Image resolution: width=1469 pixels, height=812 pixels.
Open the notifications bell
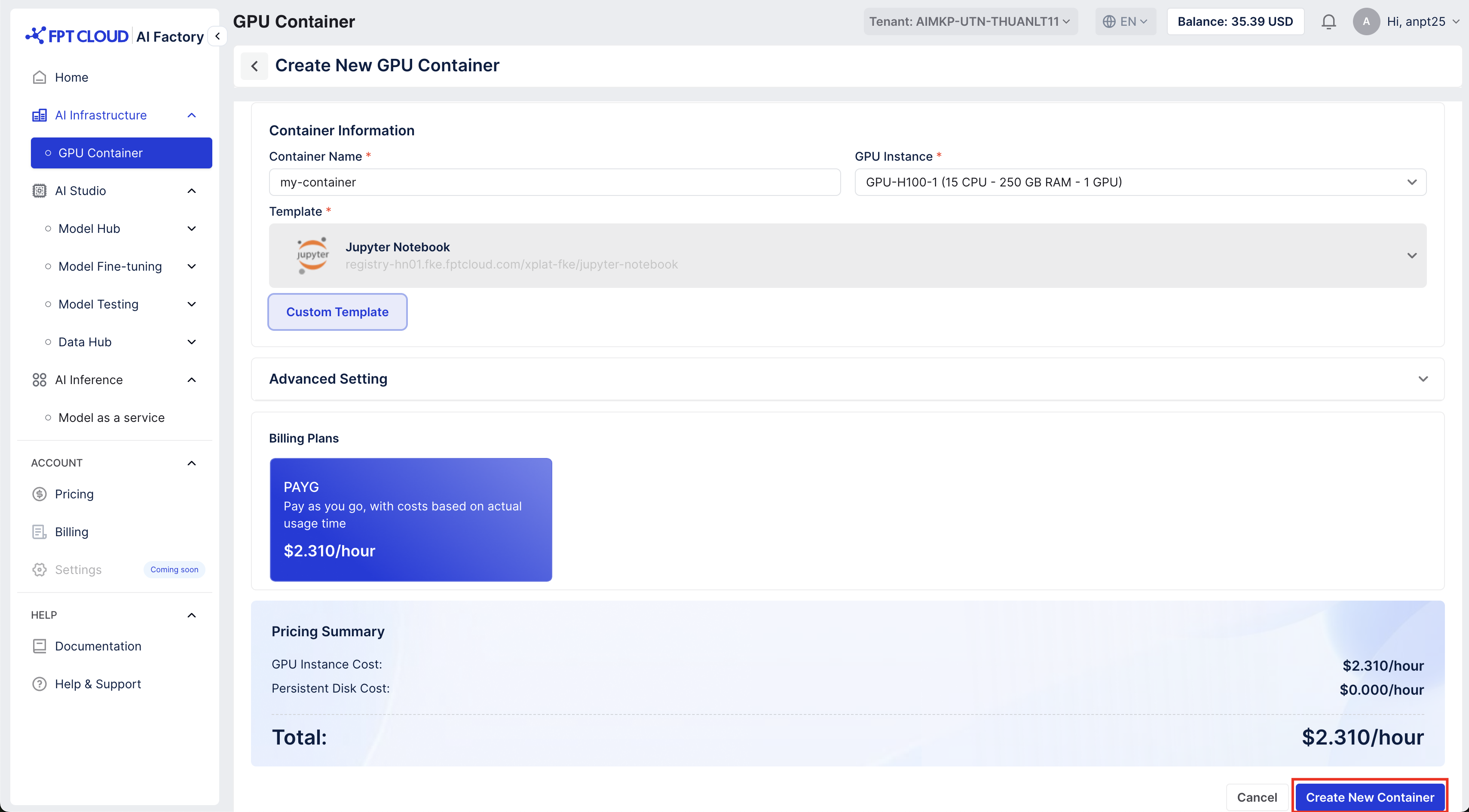1329,21
